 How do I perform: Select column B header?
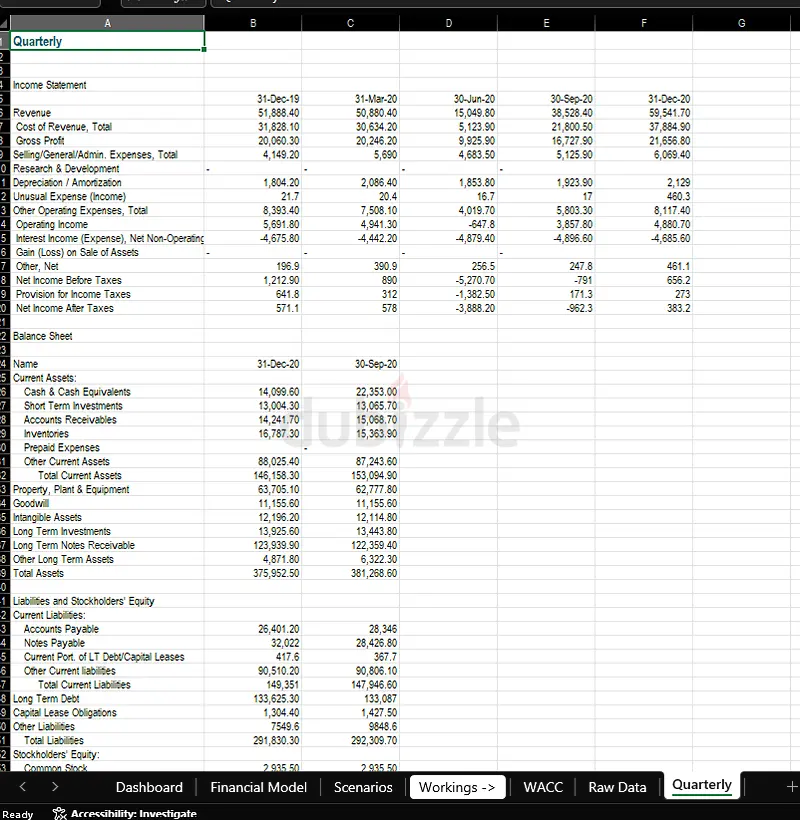253,22
